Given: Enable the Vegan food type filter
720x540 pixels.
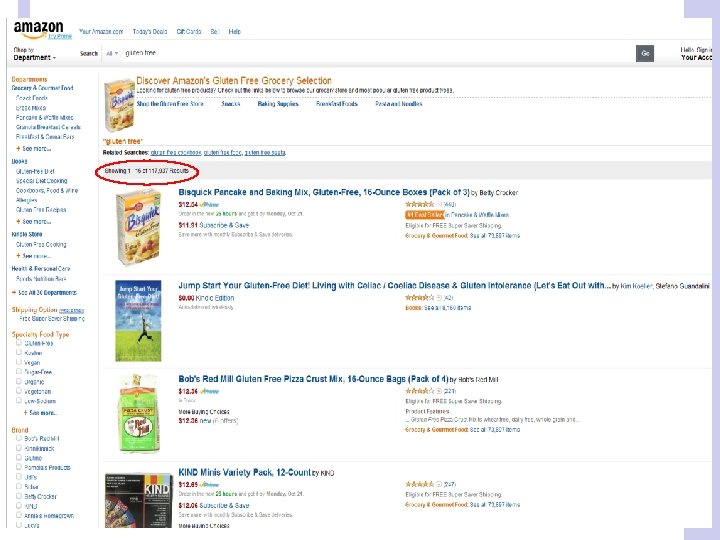Looking at the screenshot, I should pyautogui.click(x=17, y=361).
